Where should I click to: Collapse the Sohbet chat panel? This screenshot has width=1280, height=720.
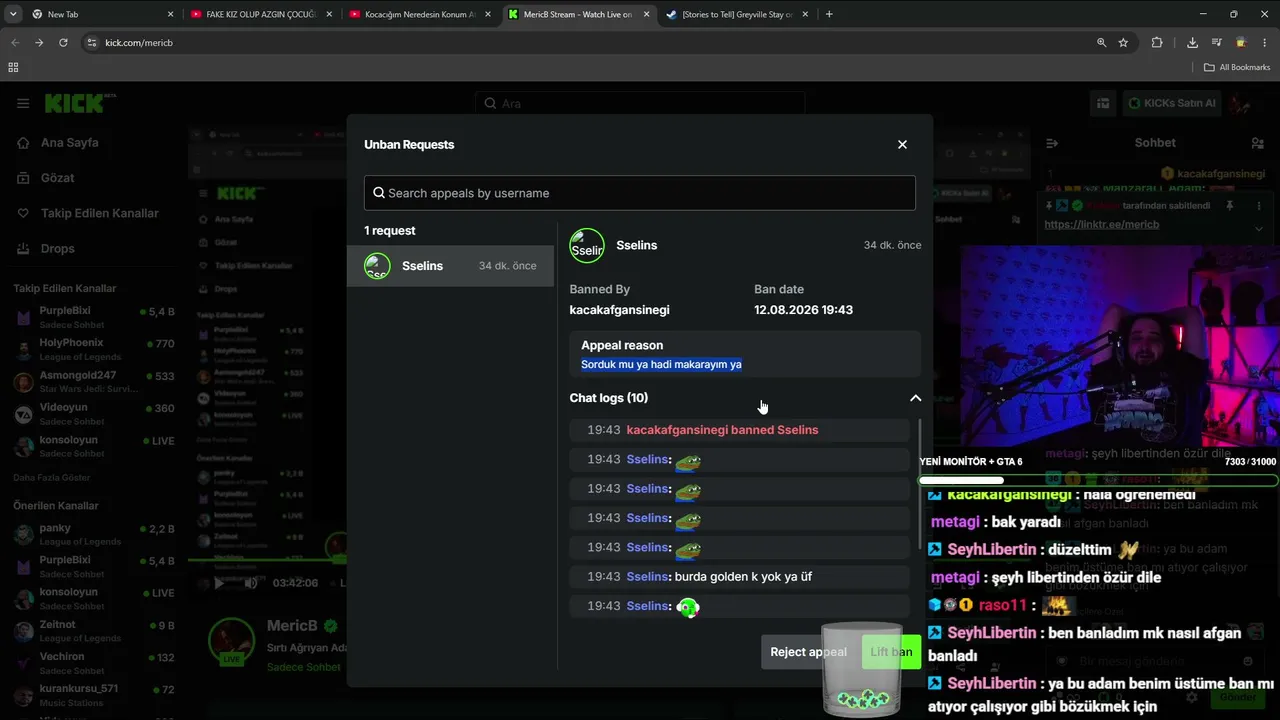1052,143
